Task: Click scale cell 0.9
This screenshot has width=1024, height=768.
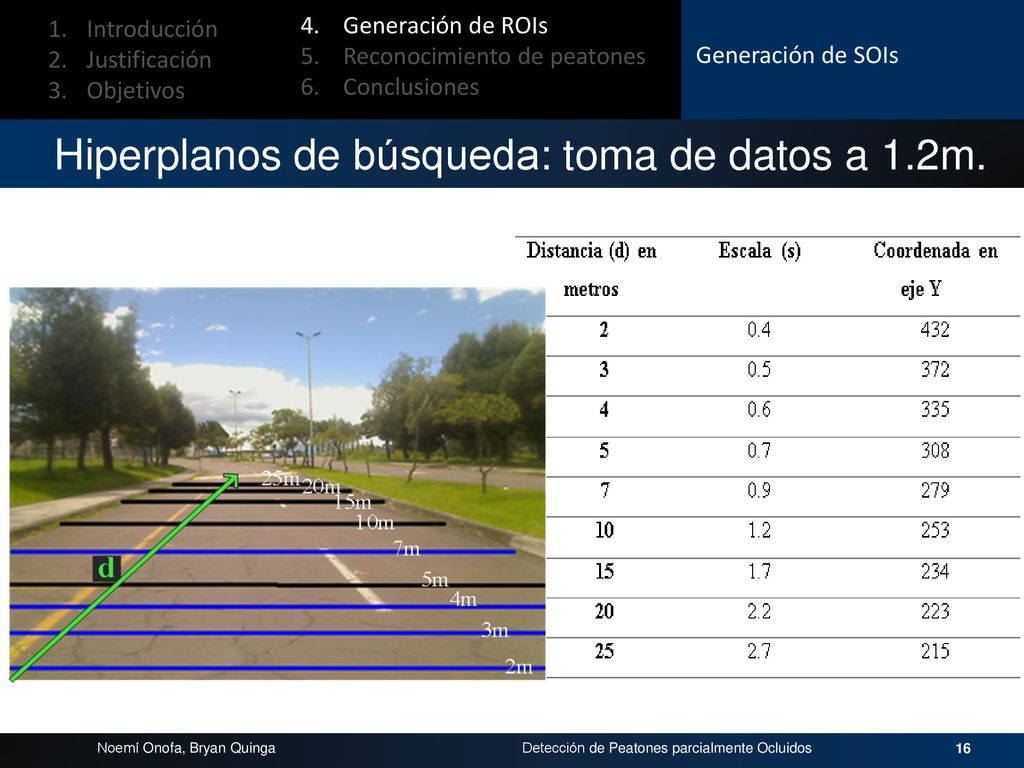Action: [x=759, y=490]
